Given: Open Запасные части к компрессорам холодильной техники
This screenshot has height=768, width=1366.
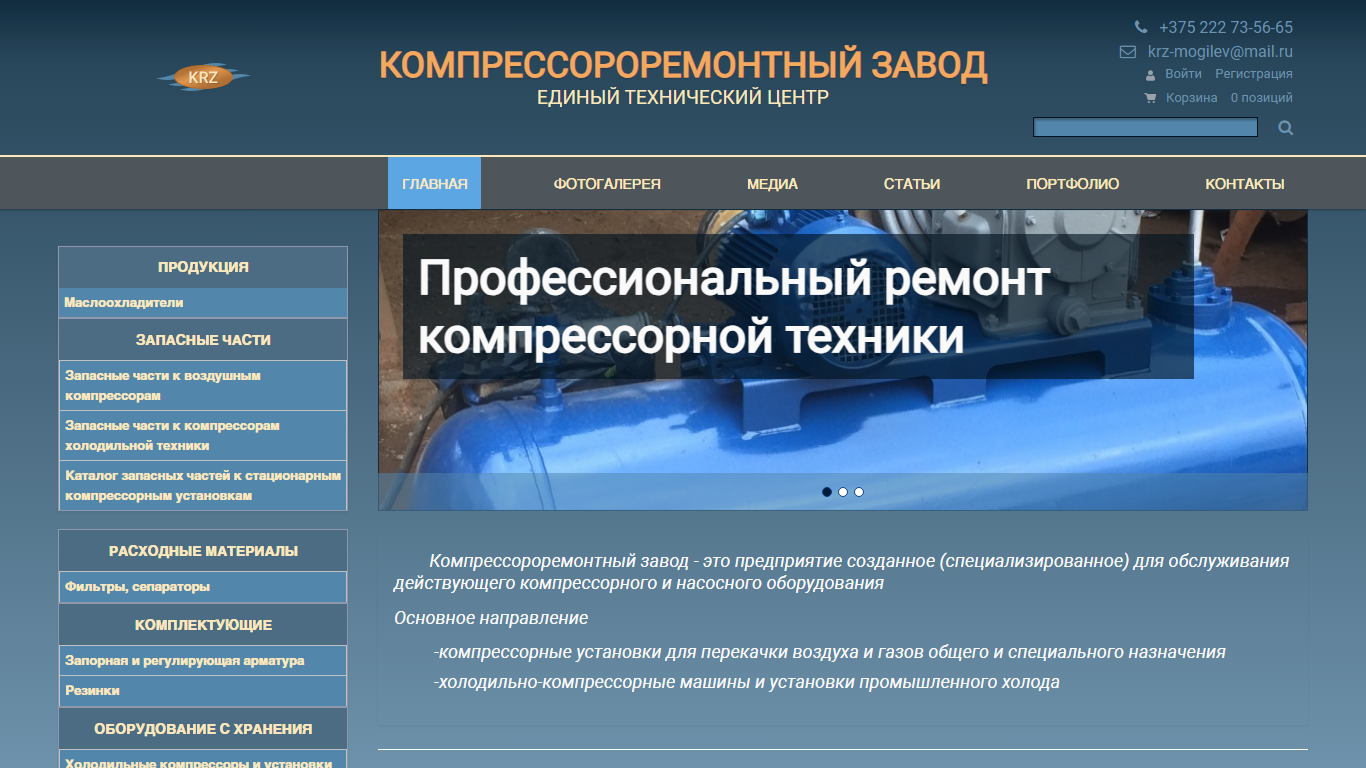Looking at the screenshot, I should 203,436.
